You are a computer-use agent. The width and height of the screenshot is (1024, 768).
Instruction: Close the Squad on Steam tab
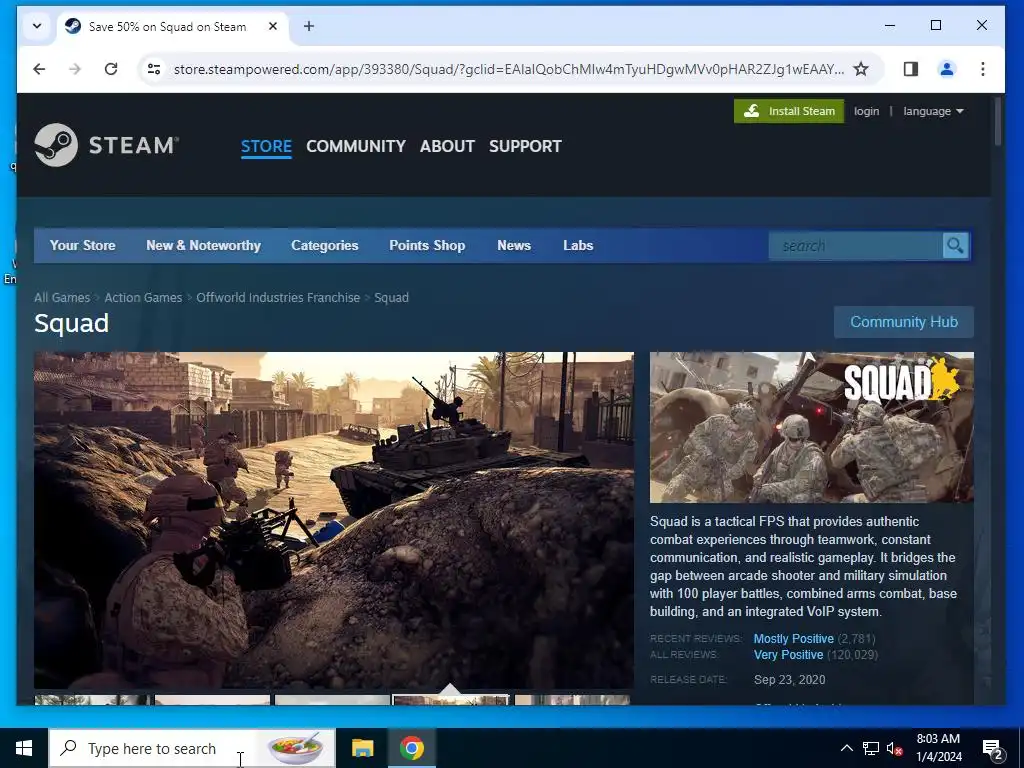273,26
